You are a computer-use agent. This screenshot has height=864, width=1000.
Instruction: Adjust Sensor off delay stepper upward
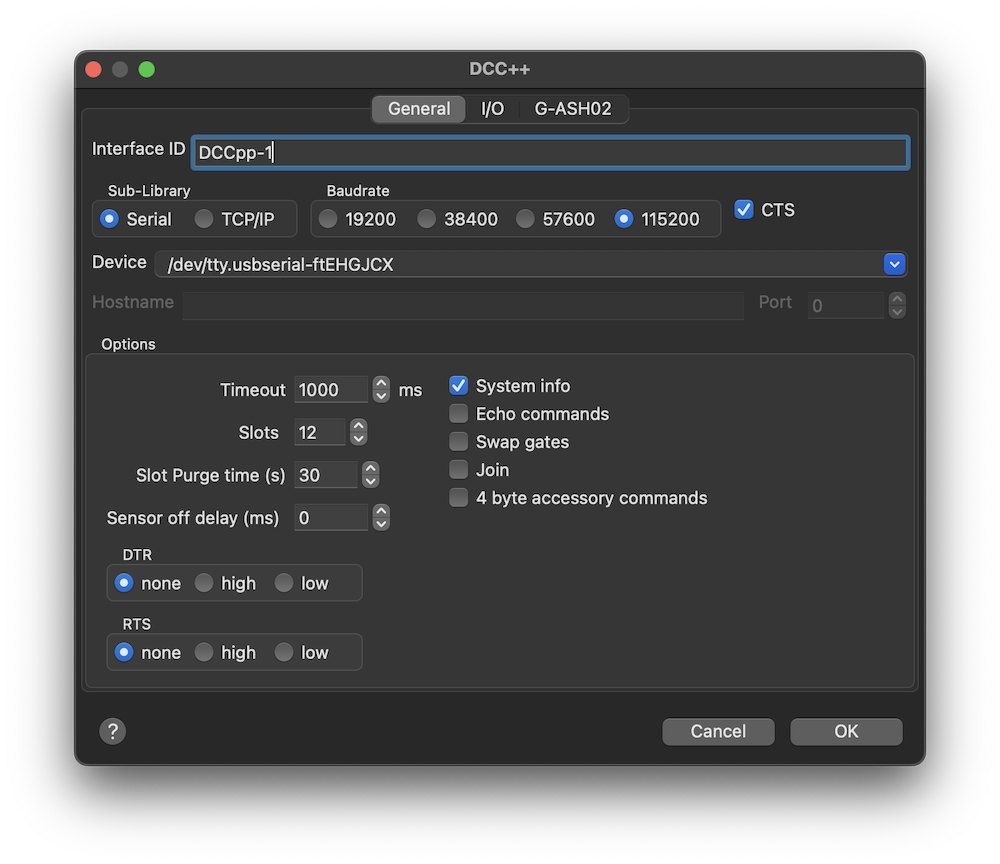pyautogui.click(x=381, y=511)
